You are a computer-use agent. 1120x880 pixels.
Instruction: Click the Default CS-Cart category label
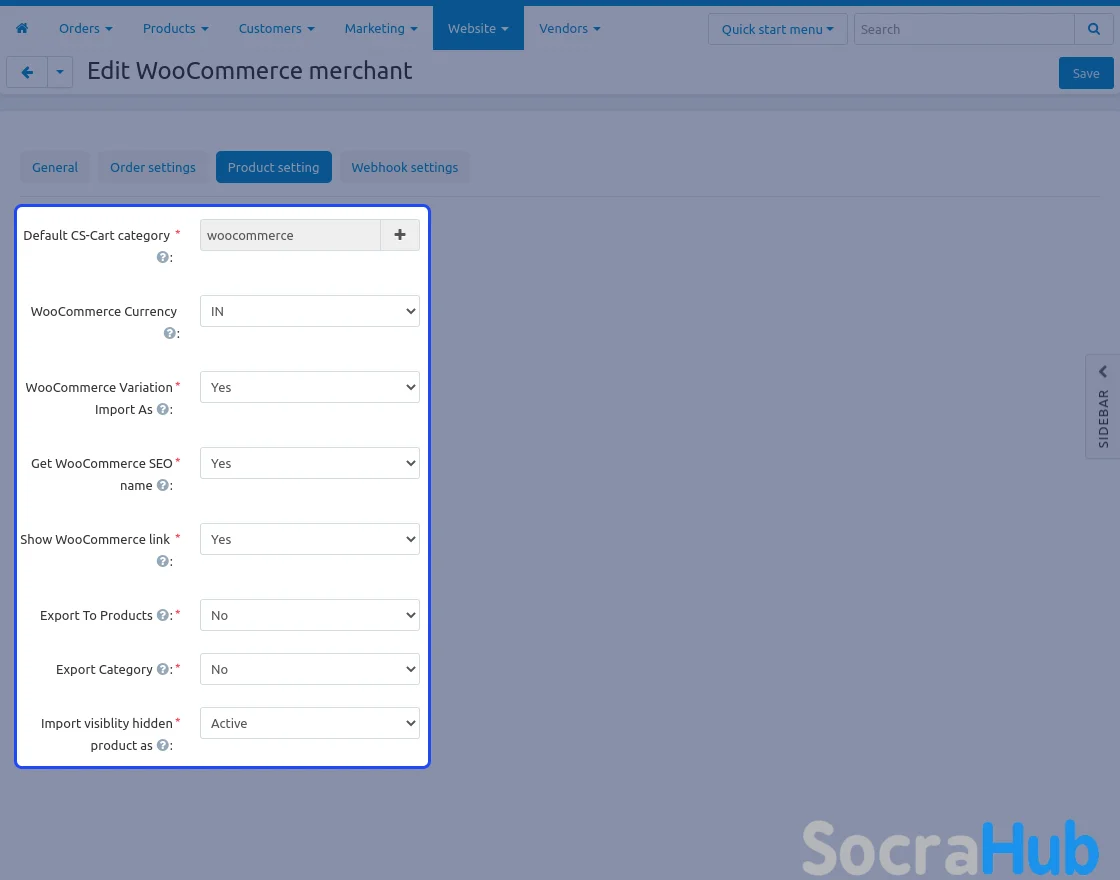[96, 236]
